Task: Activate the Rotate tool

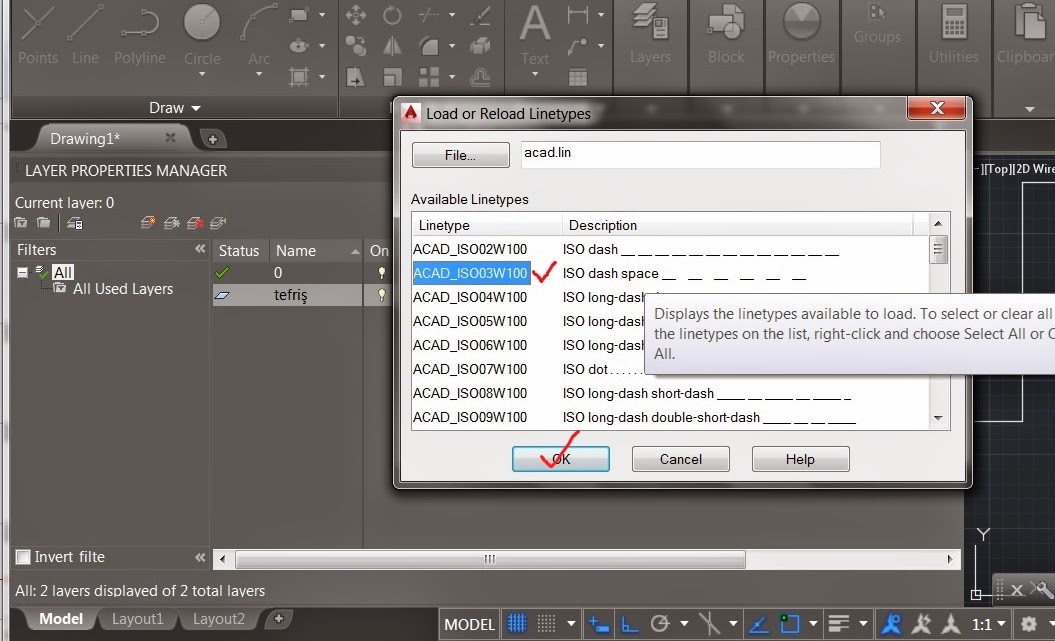Action: tap(392, 15)
